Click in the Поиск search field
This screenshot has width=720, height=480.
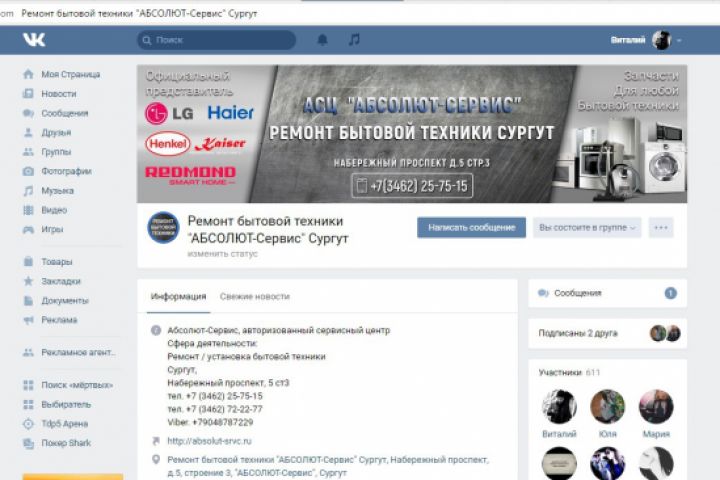pyautogui.click(x=216, y=40)
